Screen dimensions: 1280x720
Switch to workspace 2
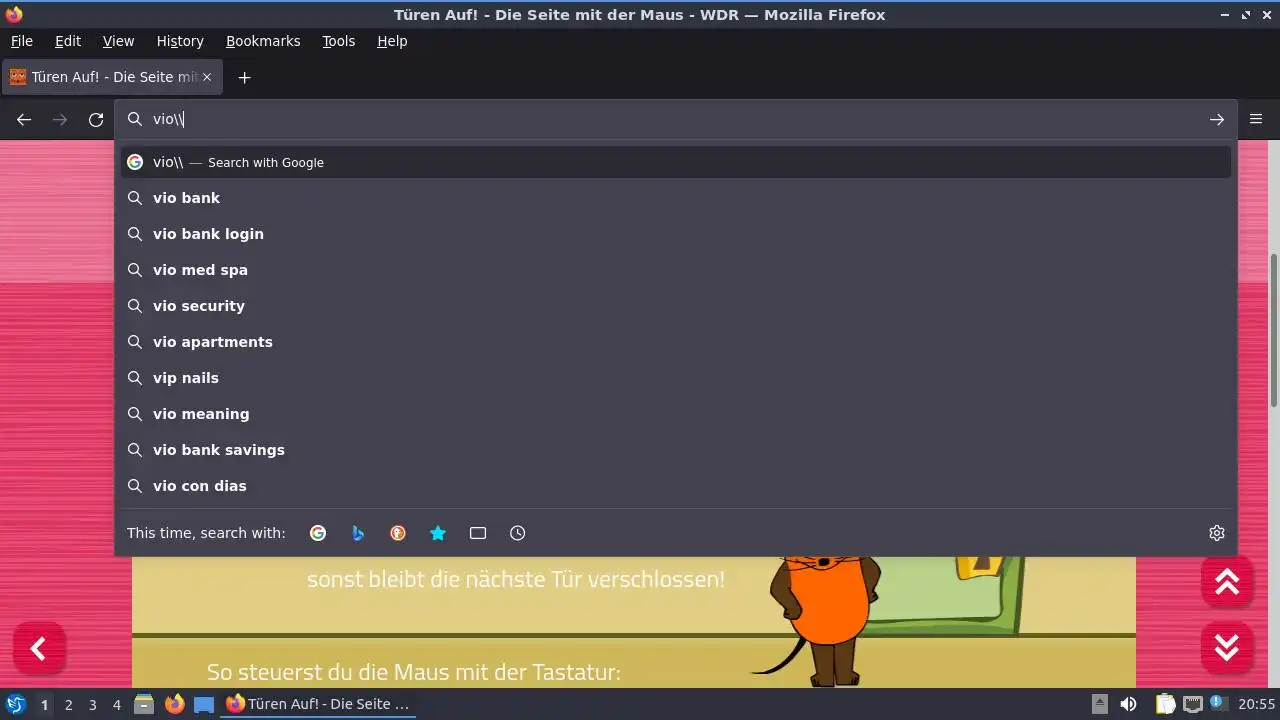click(68, 705)
